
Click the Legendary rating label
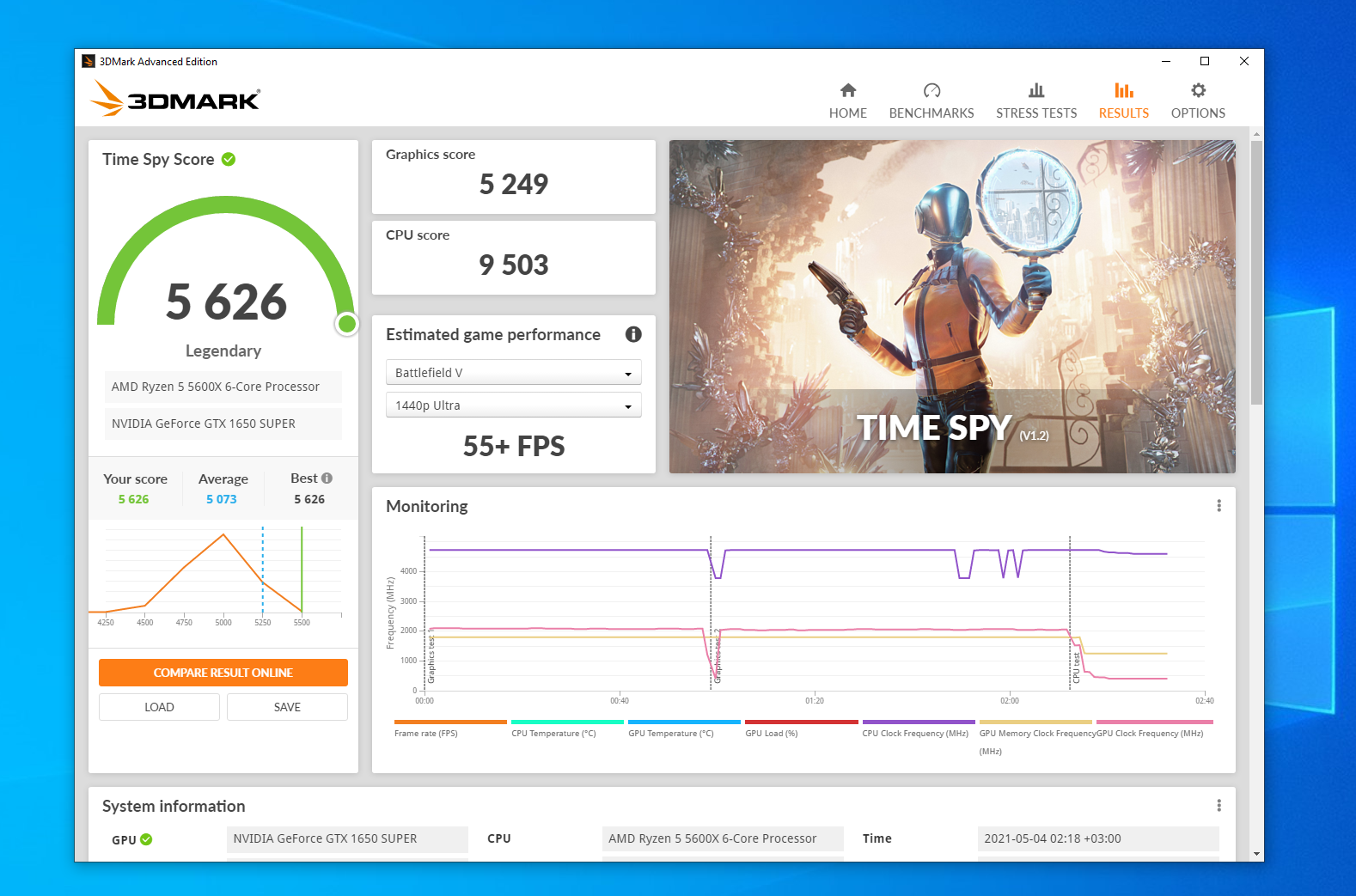point(223,350)
